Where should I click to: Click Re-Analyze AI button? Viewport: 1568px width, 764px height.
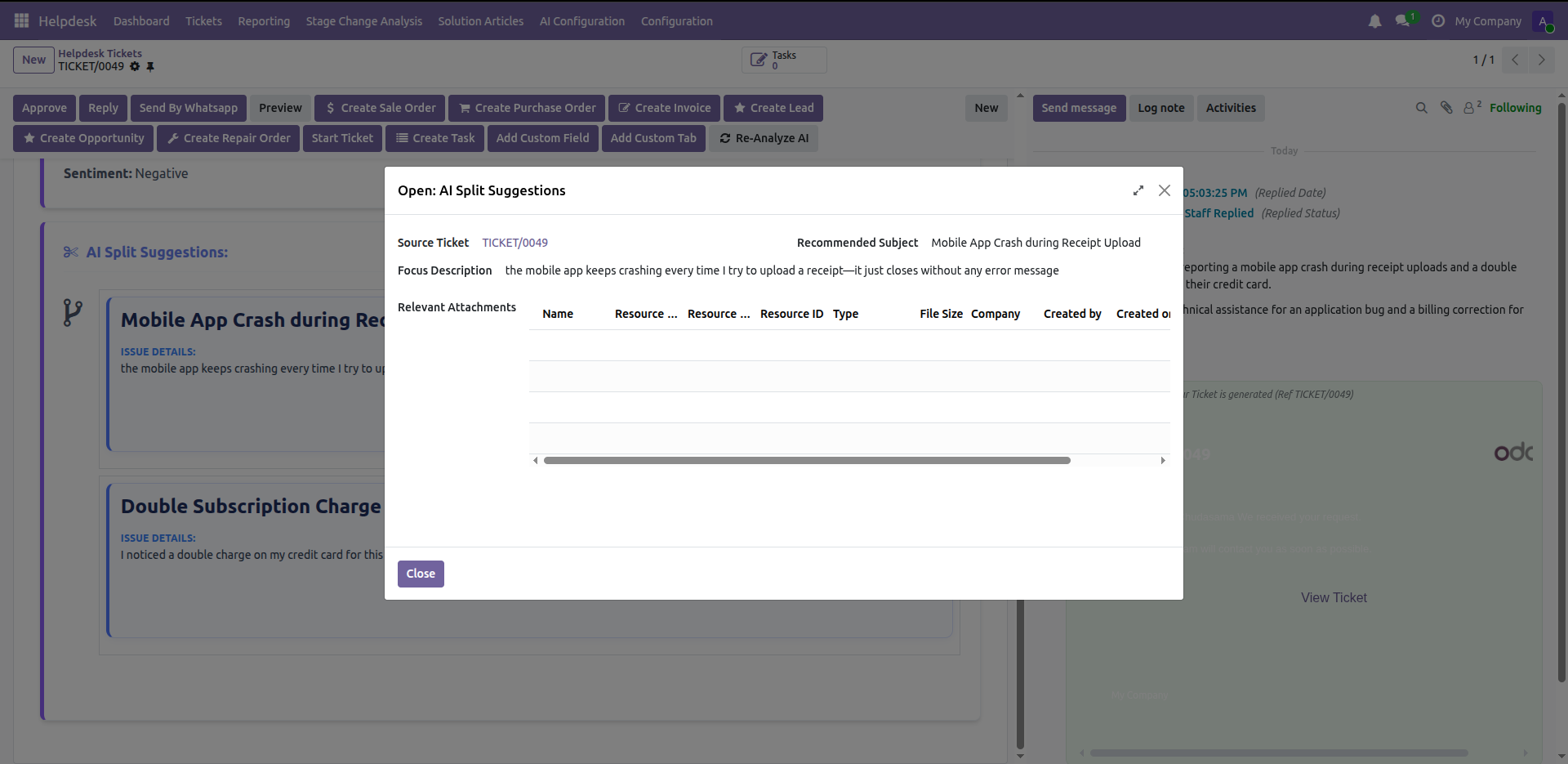pyautogui.click(x=764, y=138)
